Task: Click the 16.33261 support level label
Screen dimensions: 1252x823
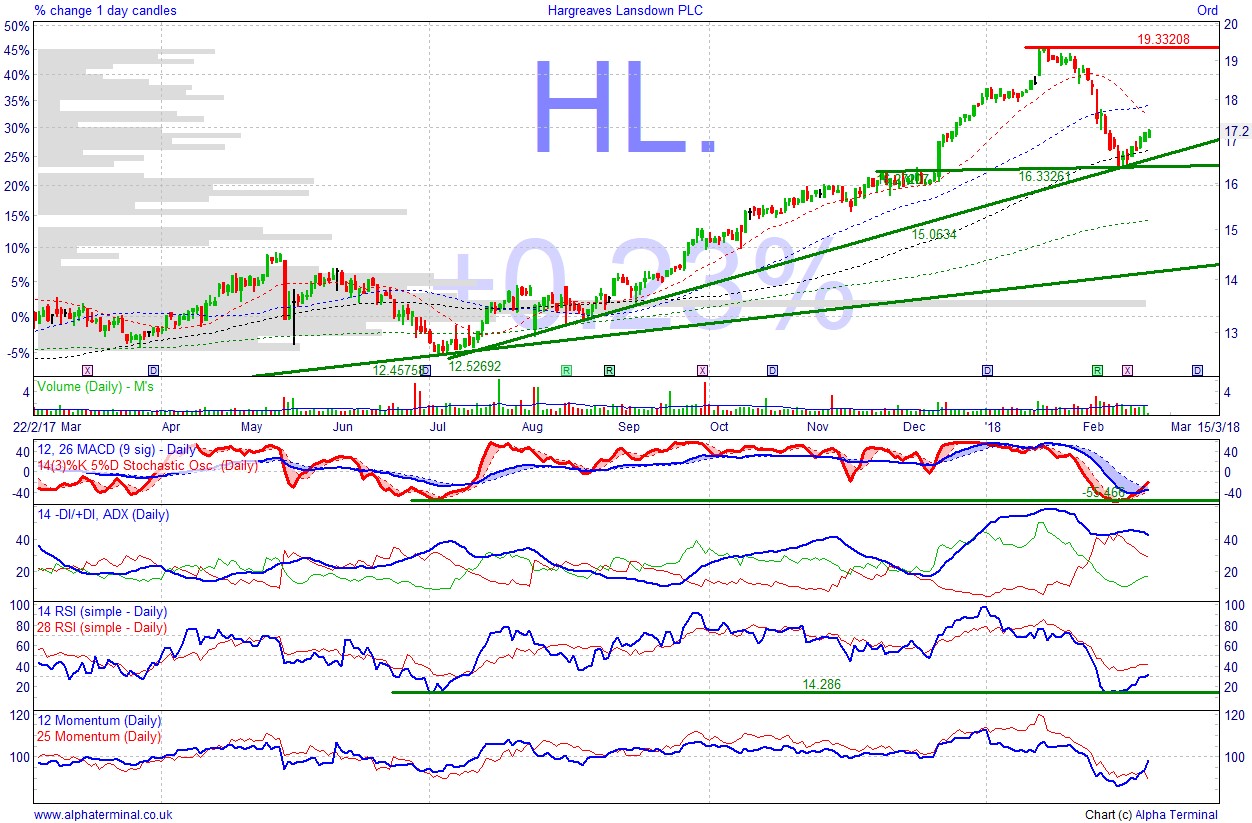Action: pyautogui.click(x=1045, y=176)
